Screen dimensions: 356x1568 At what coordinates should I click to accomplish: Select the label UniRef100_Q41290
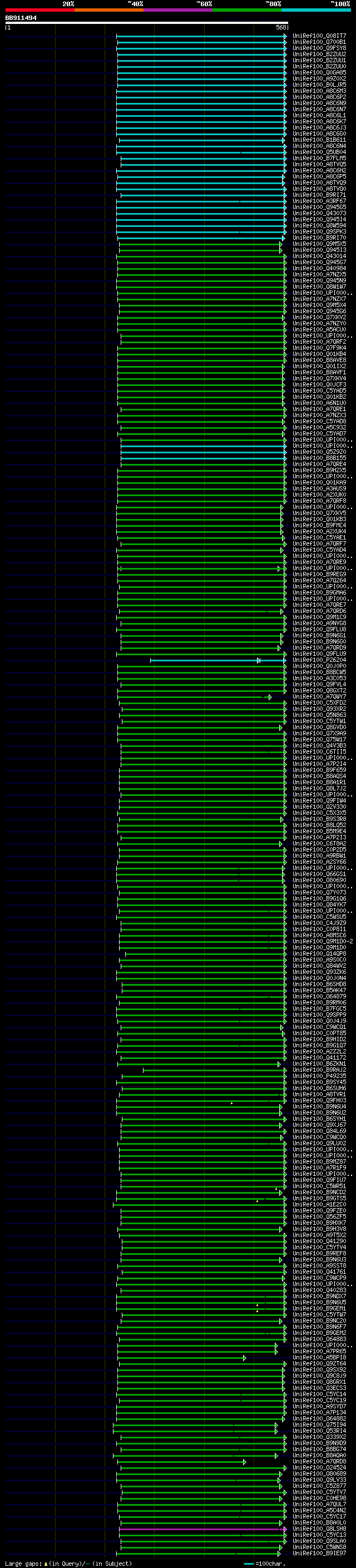point(319,1240)
